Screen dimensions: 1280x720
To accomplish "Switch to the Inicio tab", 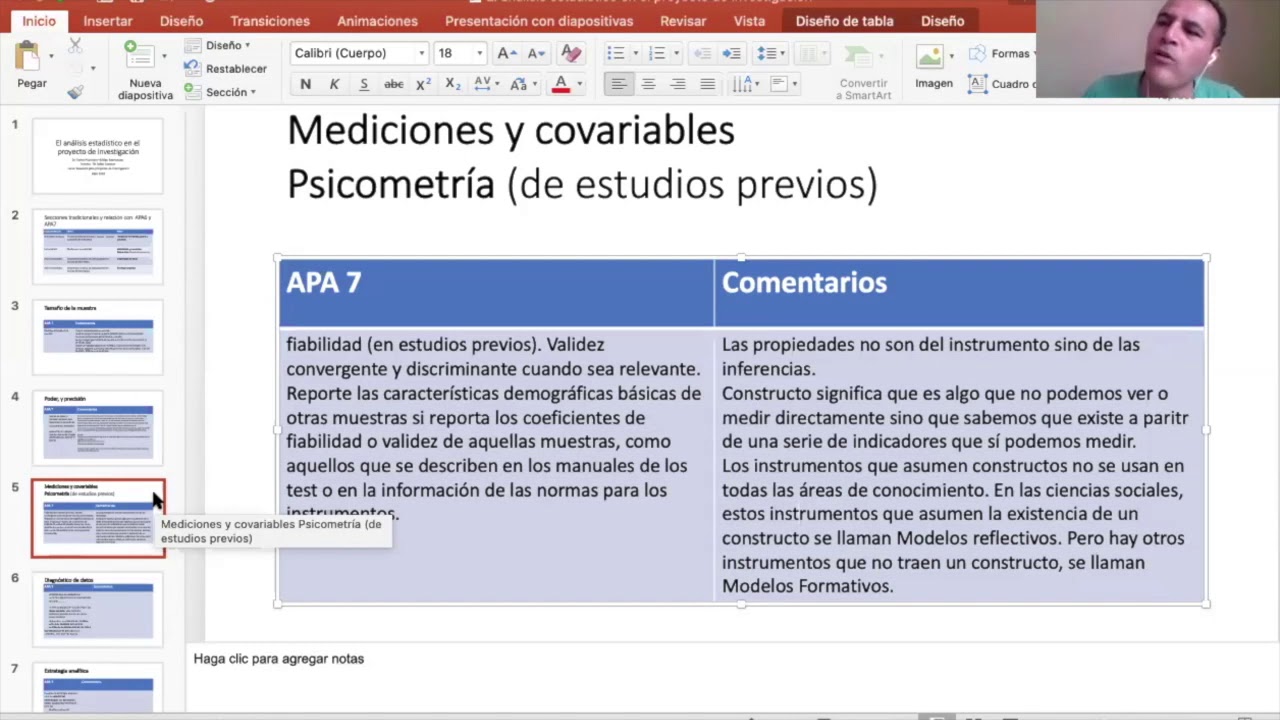I will [x=39, y=20].
